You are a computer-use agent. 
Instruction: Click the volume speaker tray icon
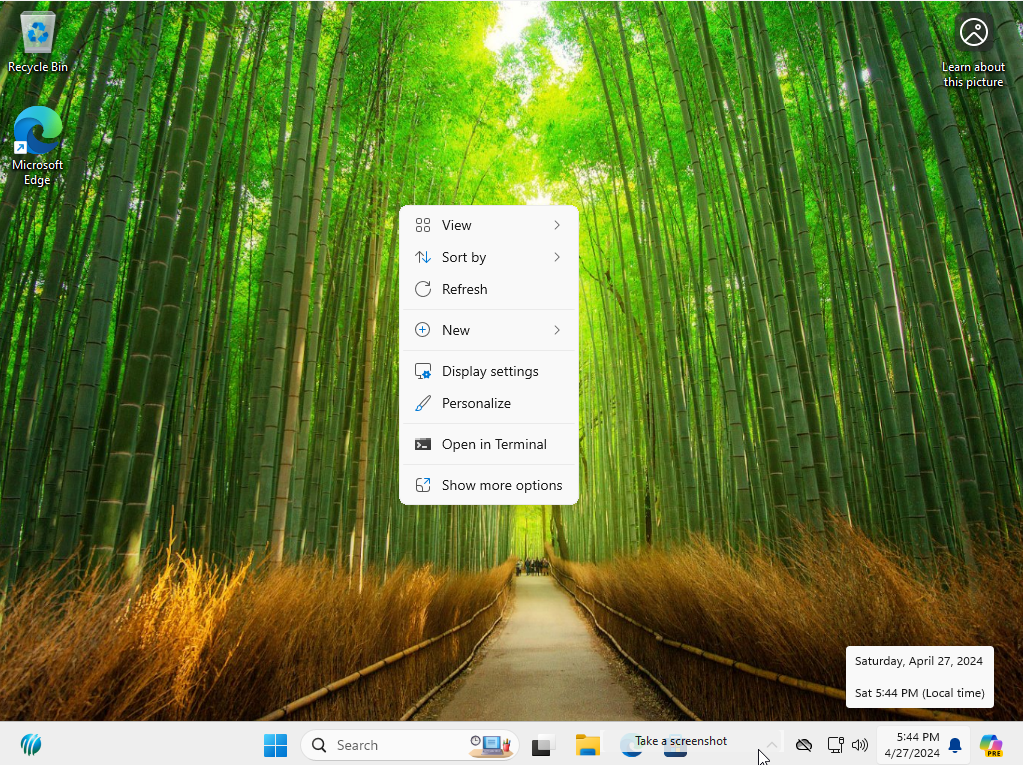click(860, 745)
